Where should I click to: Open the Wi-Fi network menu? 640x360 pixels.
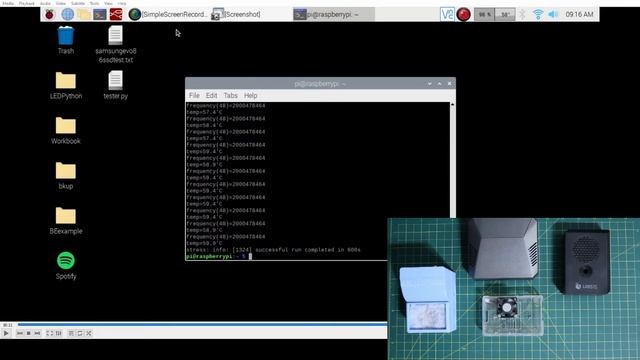tap(538, 14)
